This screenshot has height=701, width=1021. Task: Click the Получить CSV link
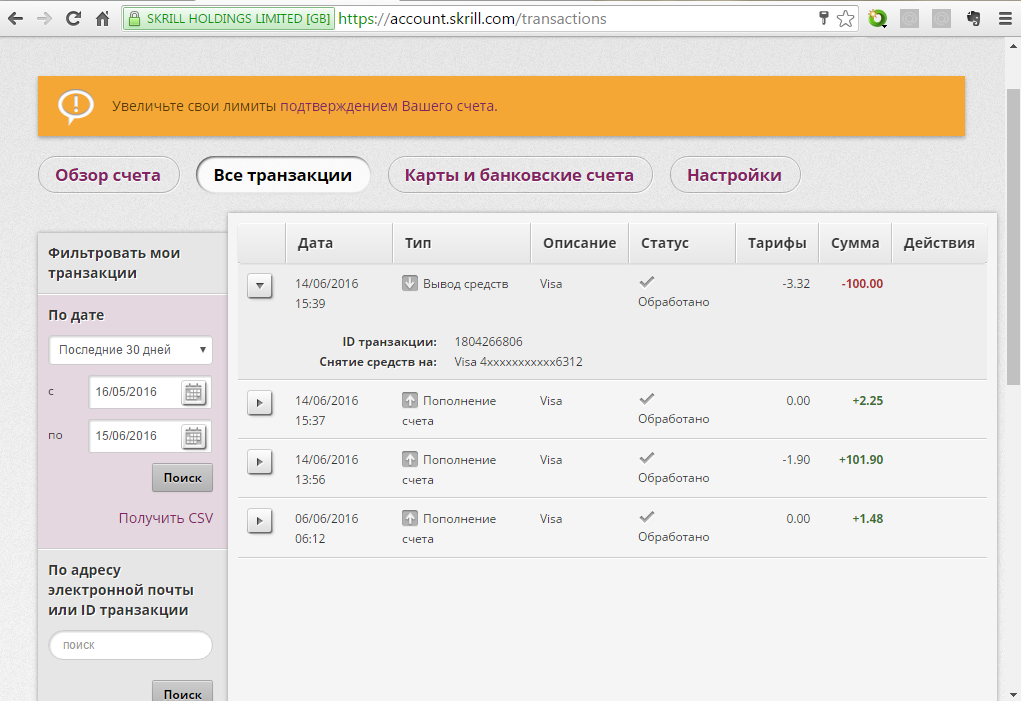[165, 518]
